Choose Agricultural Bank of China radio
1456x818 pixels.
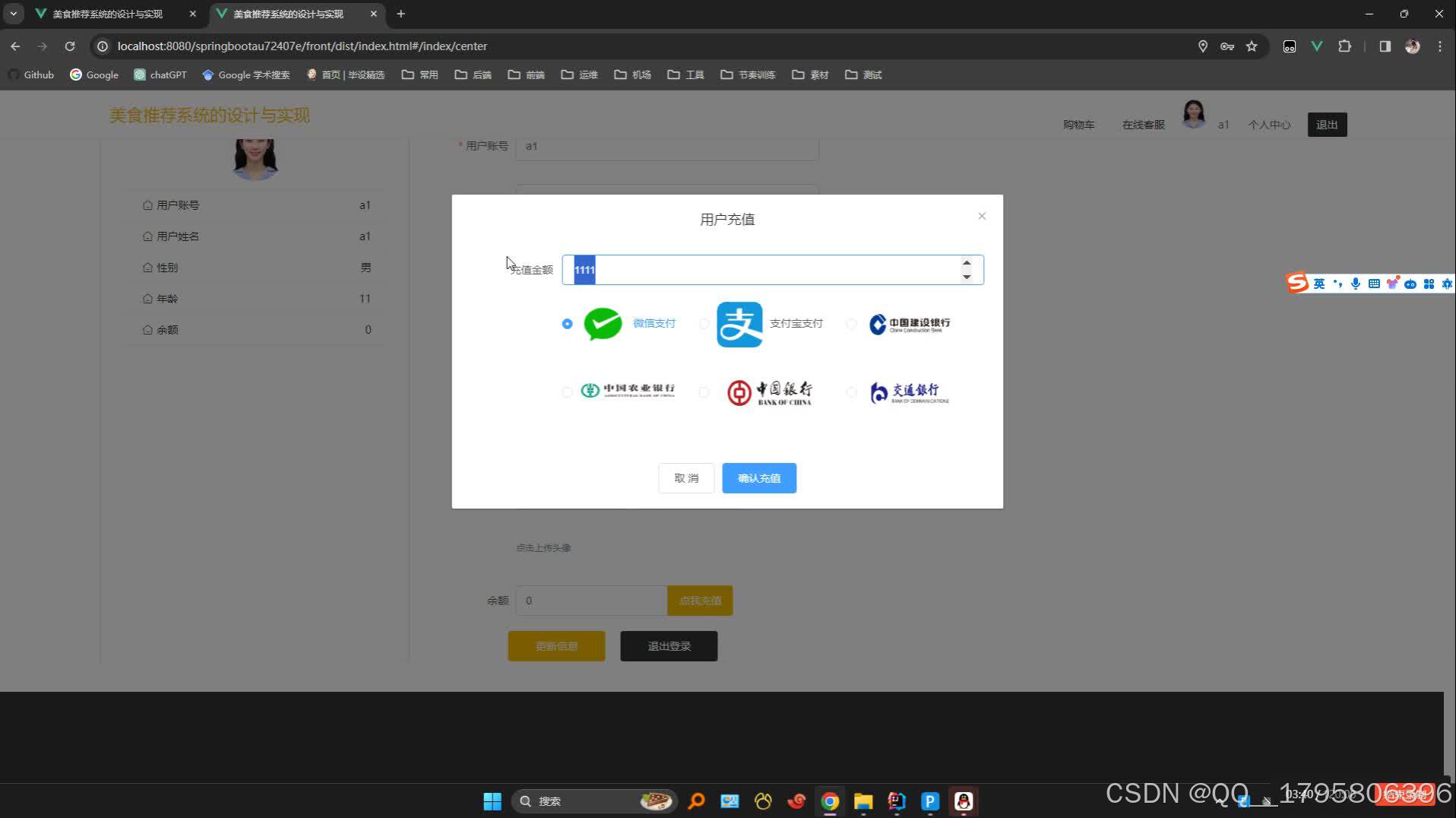coord(567,392)
